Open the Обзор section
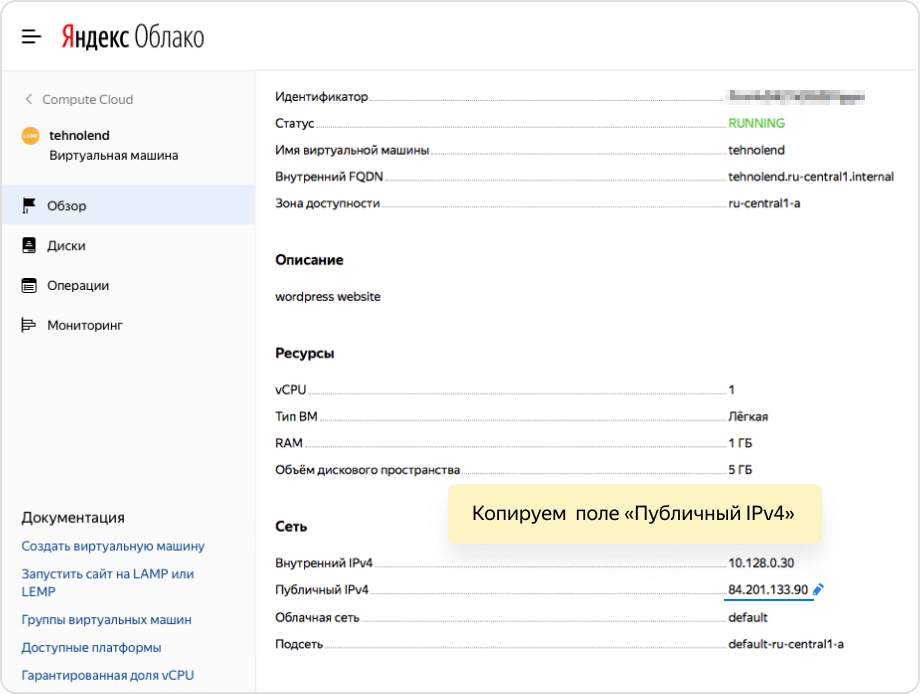 [x=67, y=206]
